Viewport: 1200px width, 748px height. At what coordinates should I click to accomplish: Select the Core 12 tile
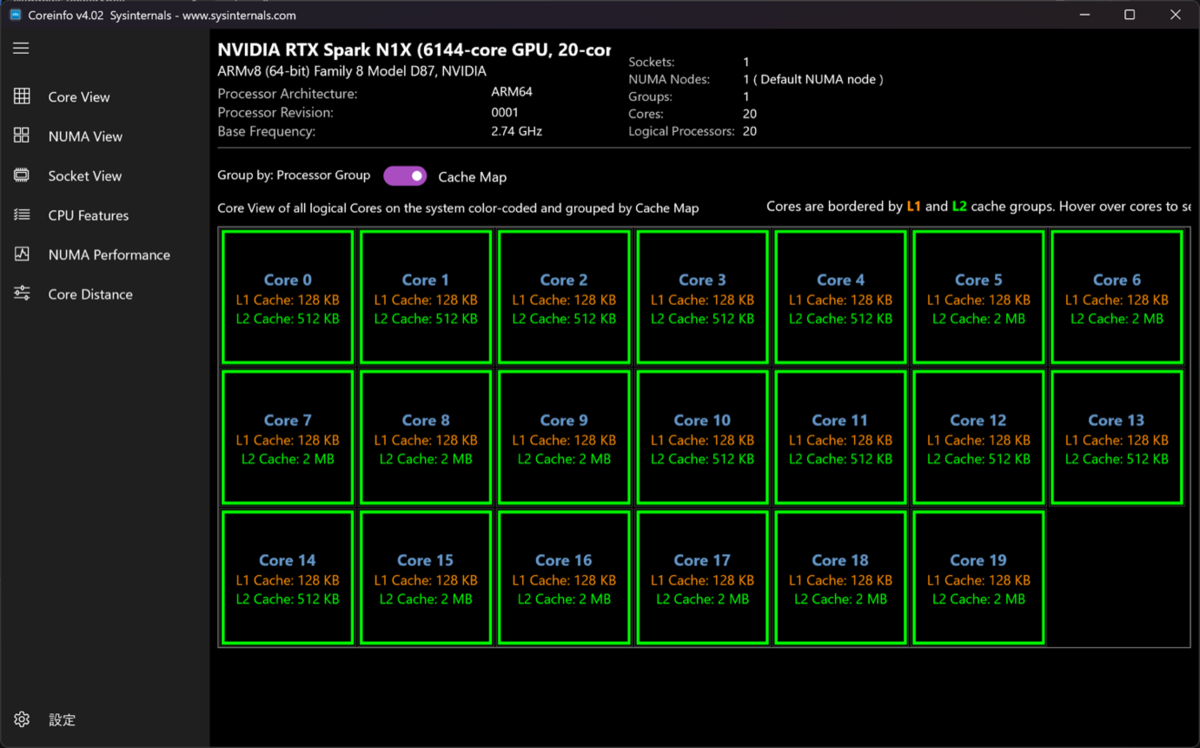(978, 437)
